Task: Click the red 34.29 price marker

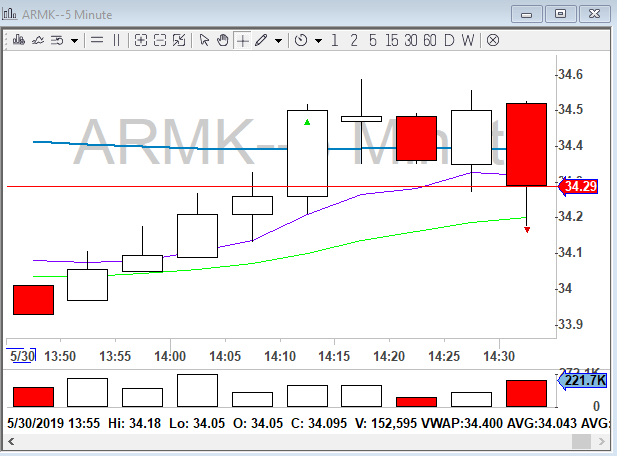Action: point(578,186)
